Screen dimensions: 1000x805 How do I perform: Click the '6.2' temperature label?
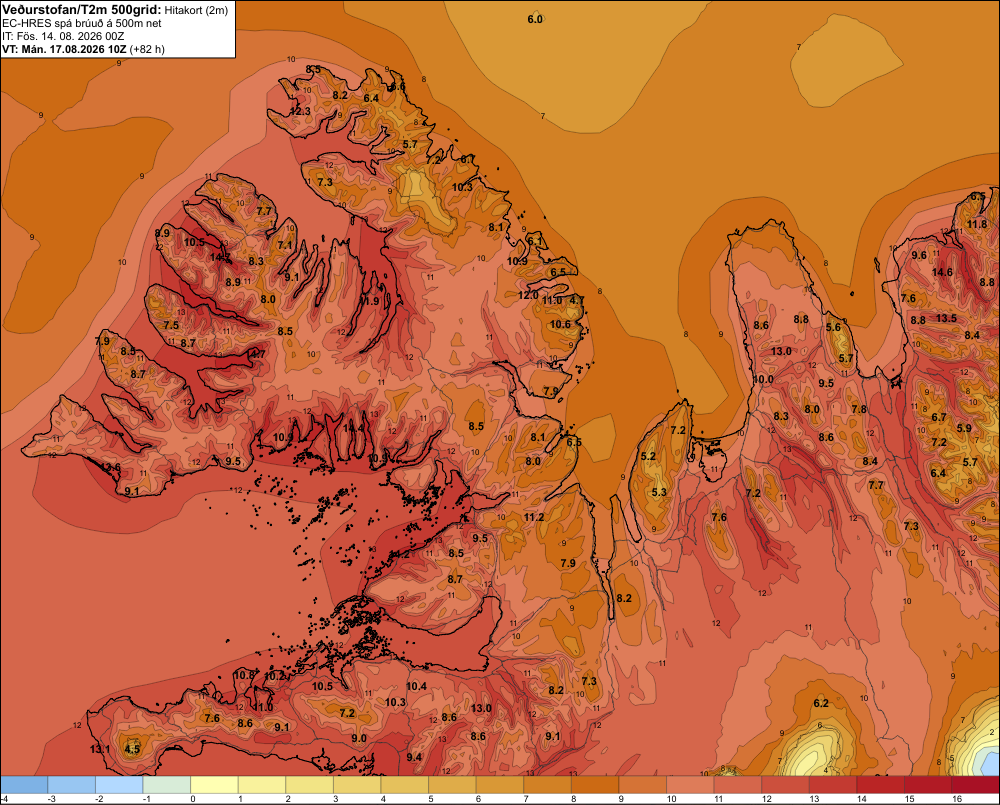[x=821, y=703]
